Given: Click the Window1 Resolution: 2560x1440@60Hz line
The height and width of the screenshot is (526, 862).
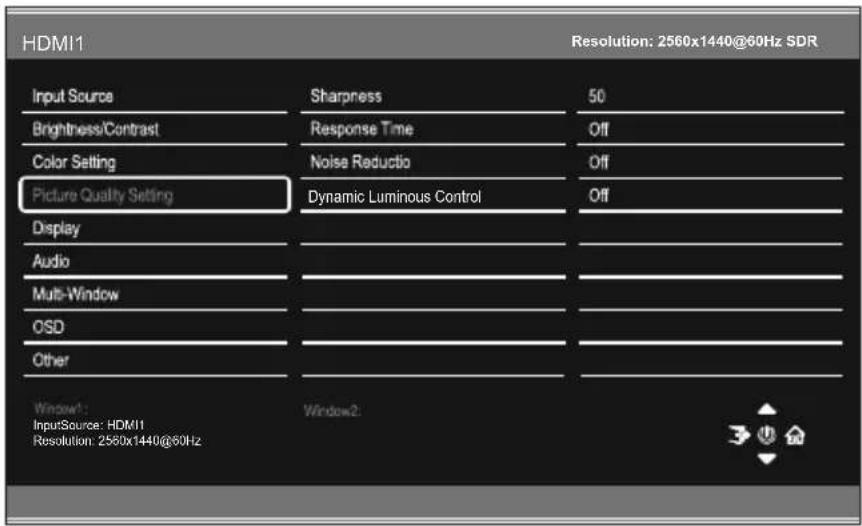Looking at the screenshot, I should coord(117,441).
